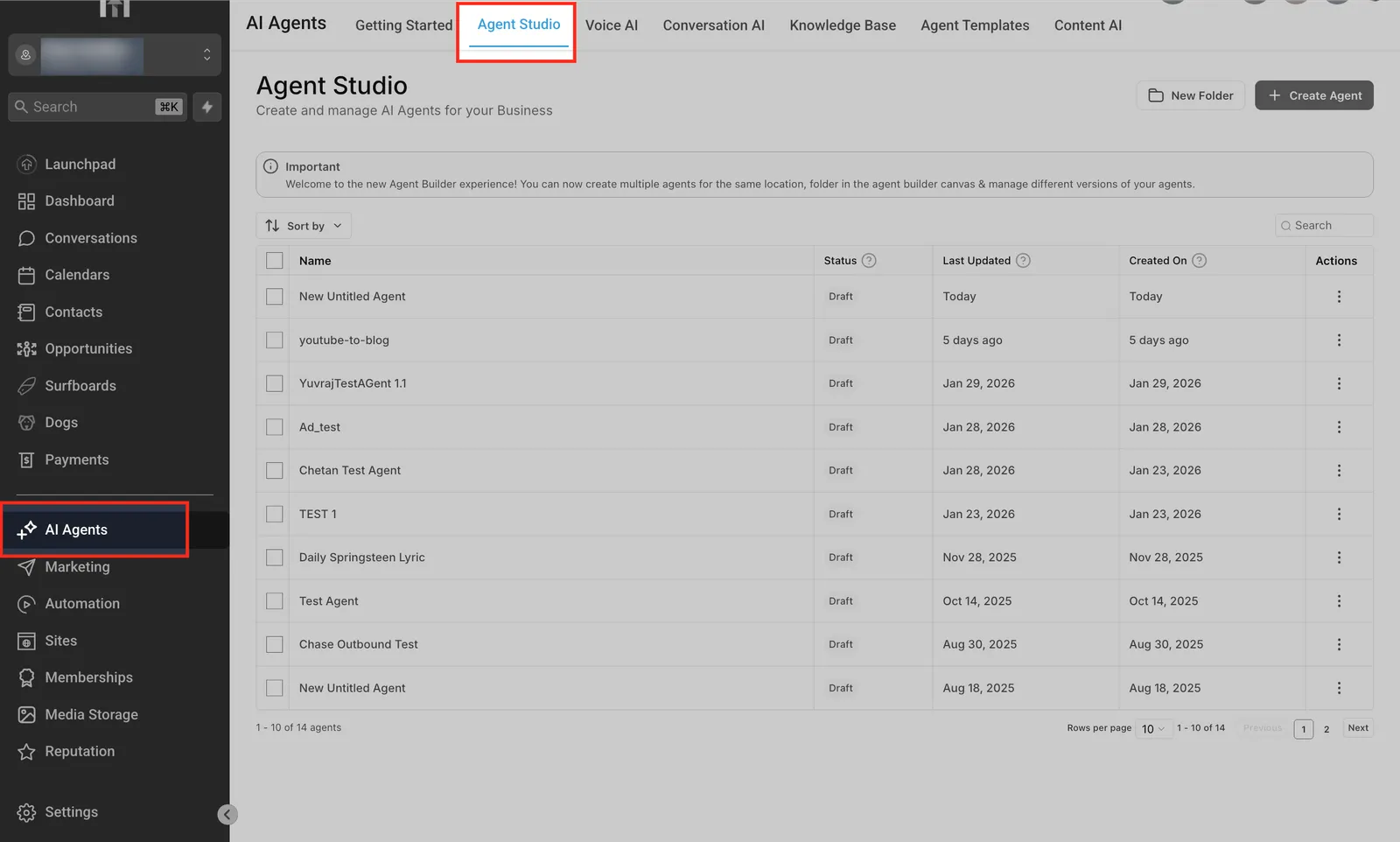The width and height of the screenshot is (1400, 842).
Task: Switch to the Knowledge Base tab
Action: pos(843,25)
